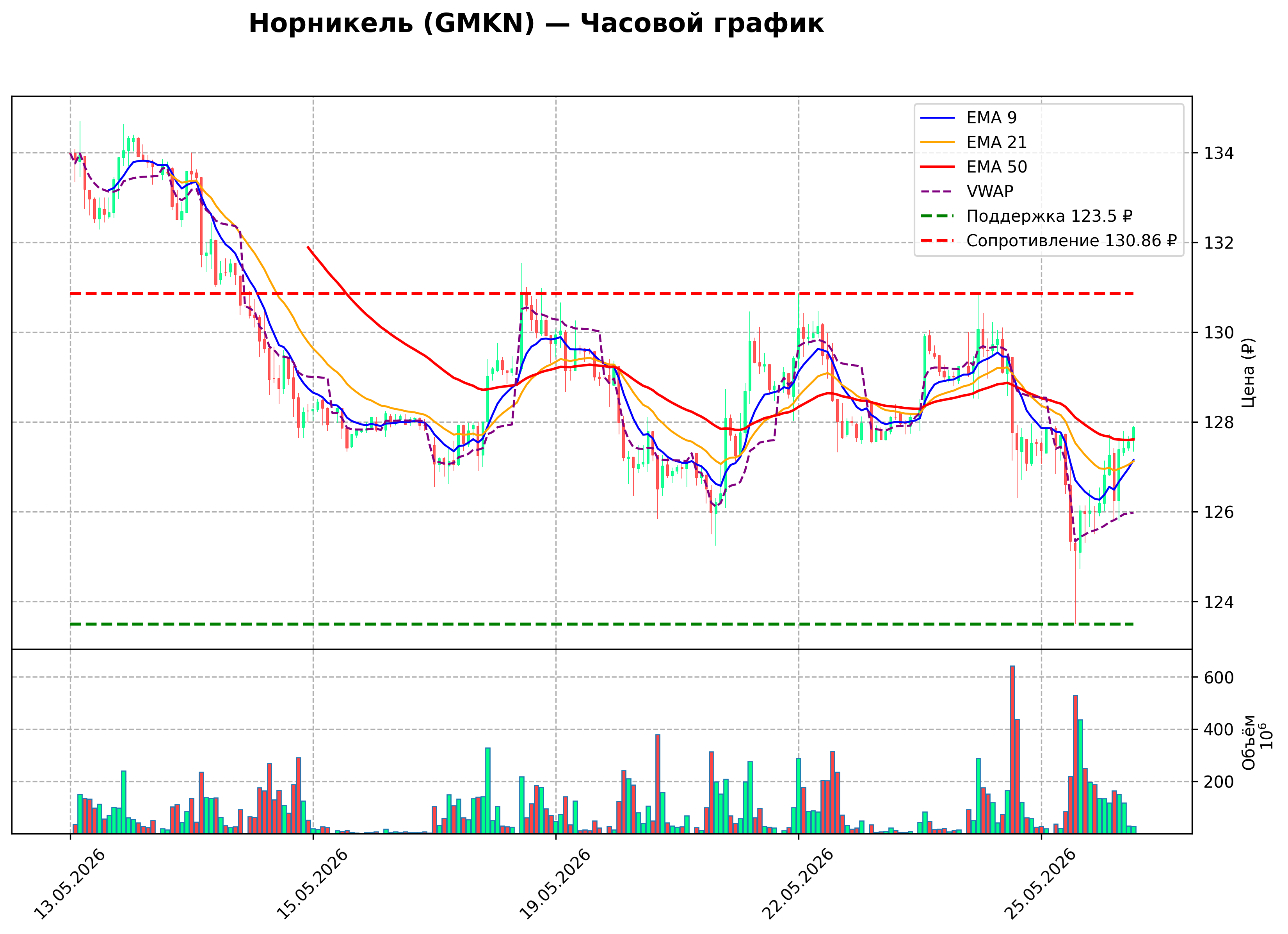Click the 130 price axis label

(1218, 333)
